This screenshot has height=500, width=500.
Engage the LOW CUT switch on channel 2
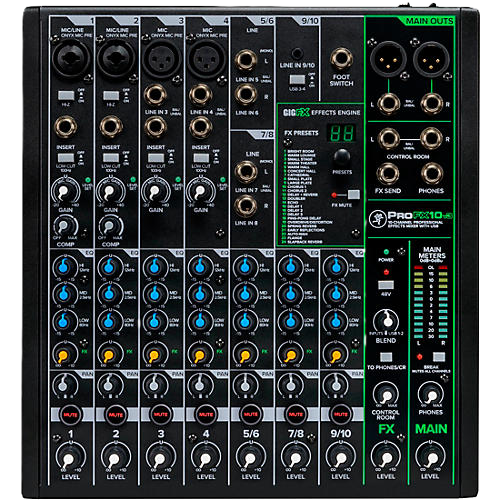(111, 158)
